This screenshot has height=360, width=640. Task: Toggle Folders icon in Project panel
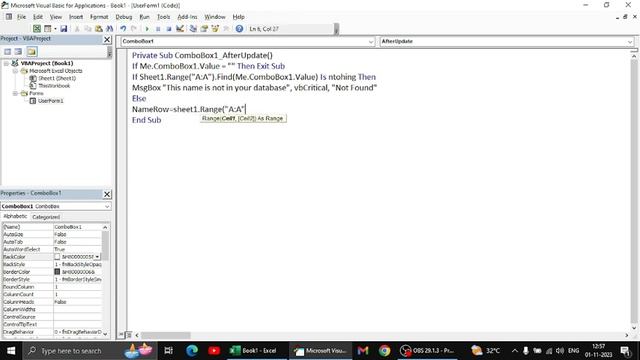tap(32, 51)
